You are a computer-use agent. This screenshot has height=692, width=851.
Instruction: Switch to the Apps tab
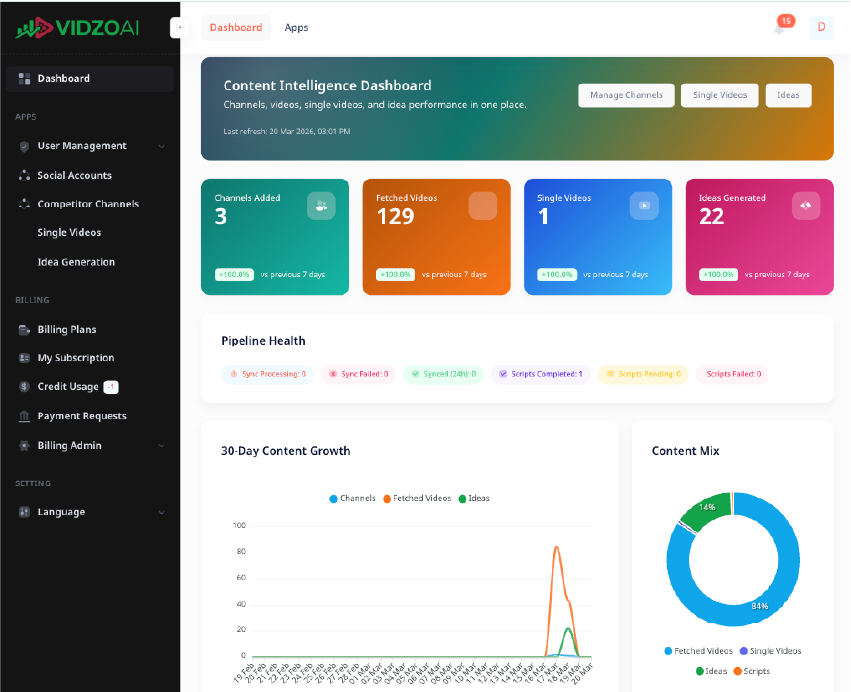coord(296,28)
